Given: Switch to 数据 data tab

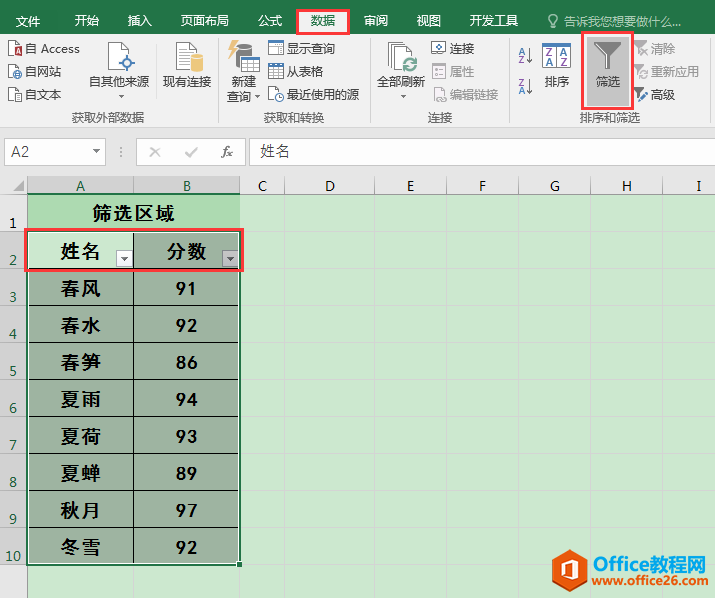Looking at the screenshot, I should 323,21.
